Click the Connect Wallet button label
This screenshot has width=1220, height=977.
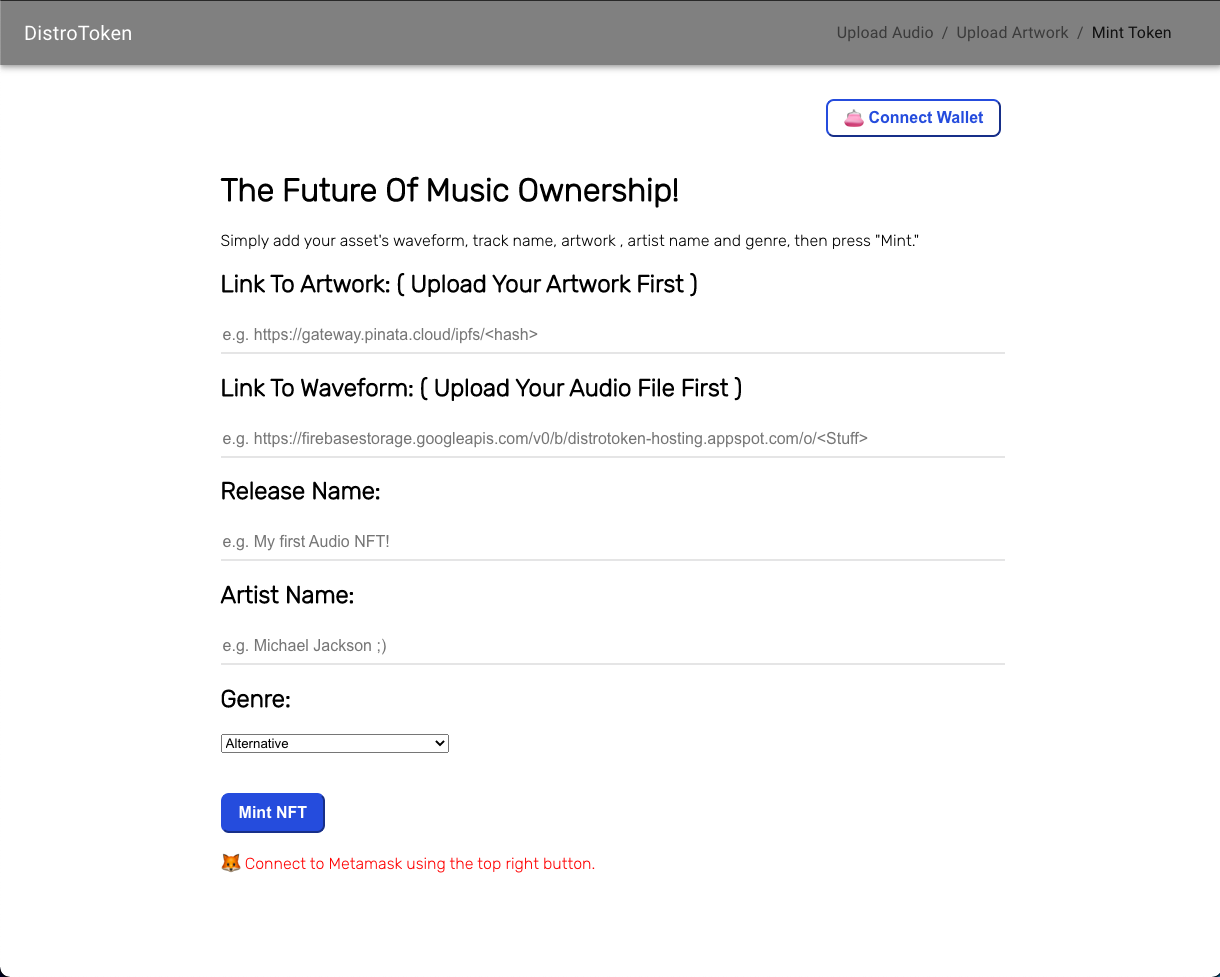pyautogui.click(x=926, y=118)
